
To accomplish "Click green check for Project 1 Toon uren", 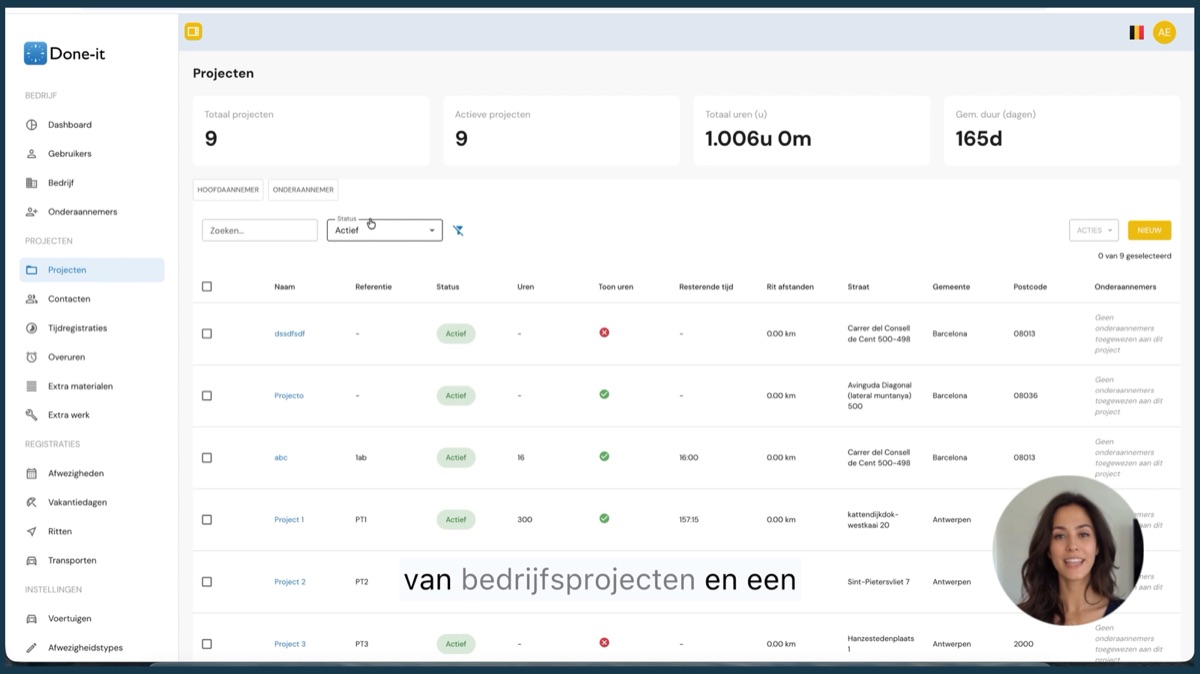I will pos(604,518).
